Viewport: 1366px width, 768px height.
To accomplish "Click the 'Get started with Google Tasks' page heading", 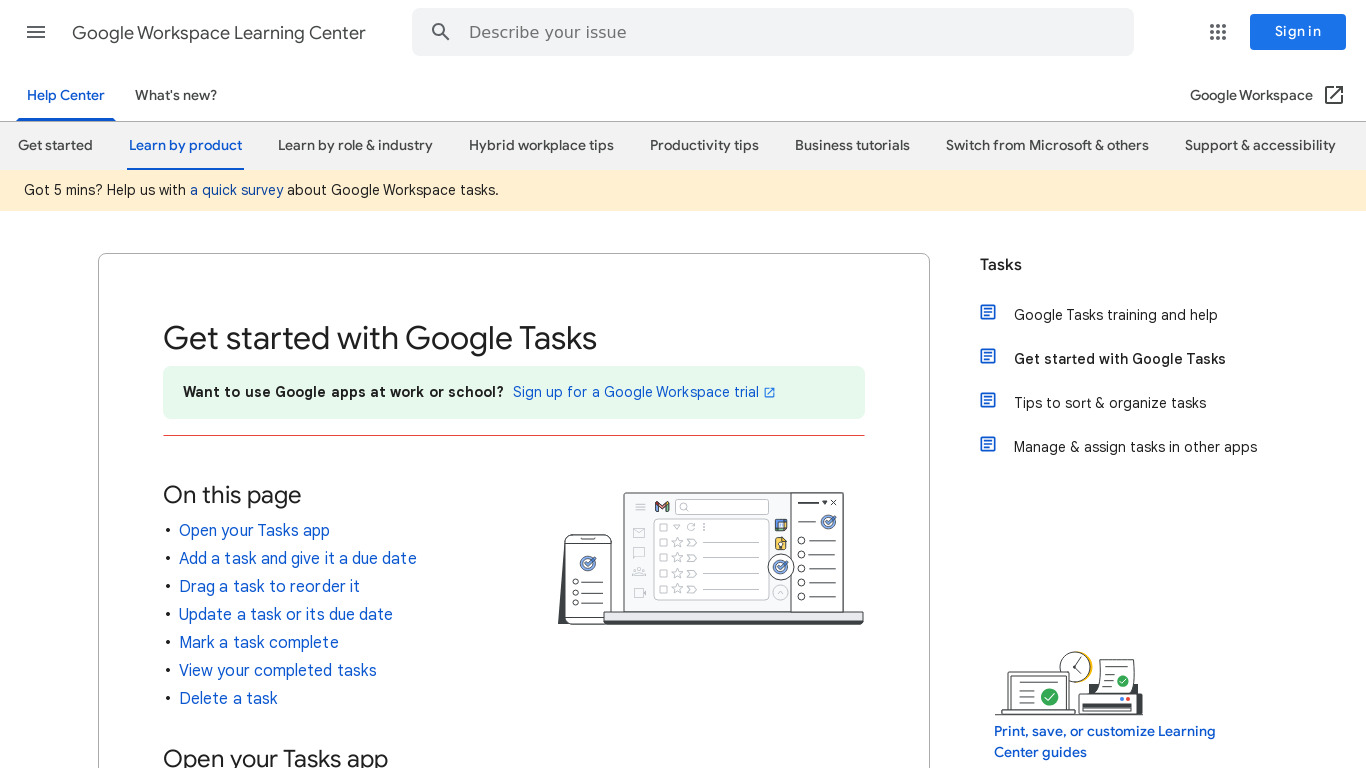I will pyautogui.click(x=380, y=338).
